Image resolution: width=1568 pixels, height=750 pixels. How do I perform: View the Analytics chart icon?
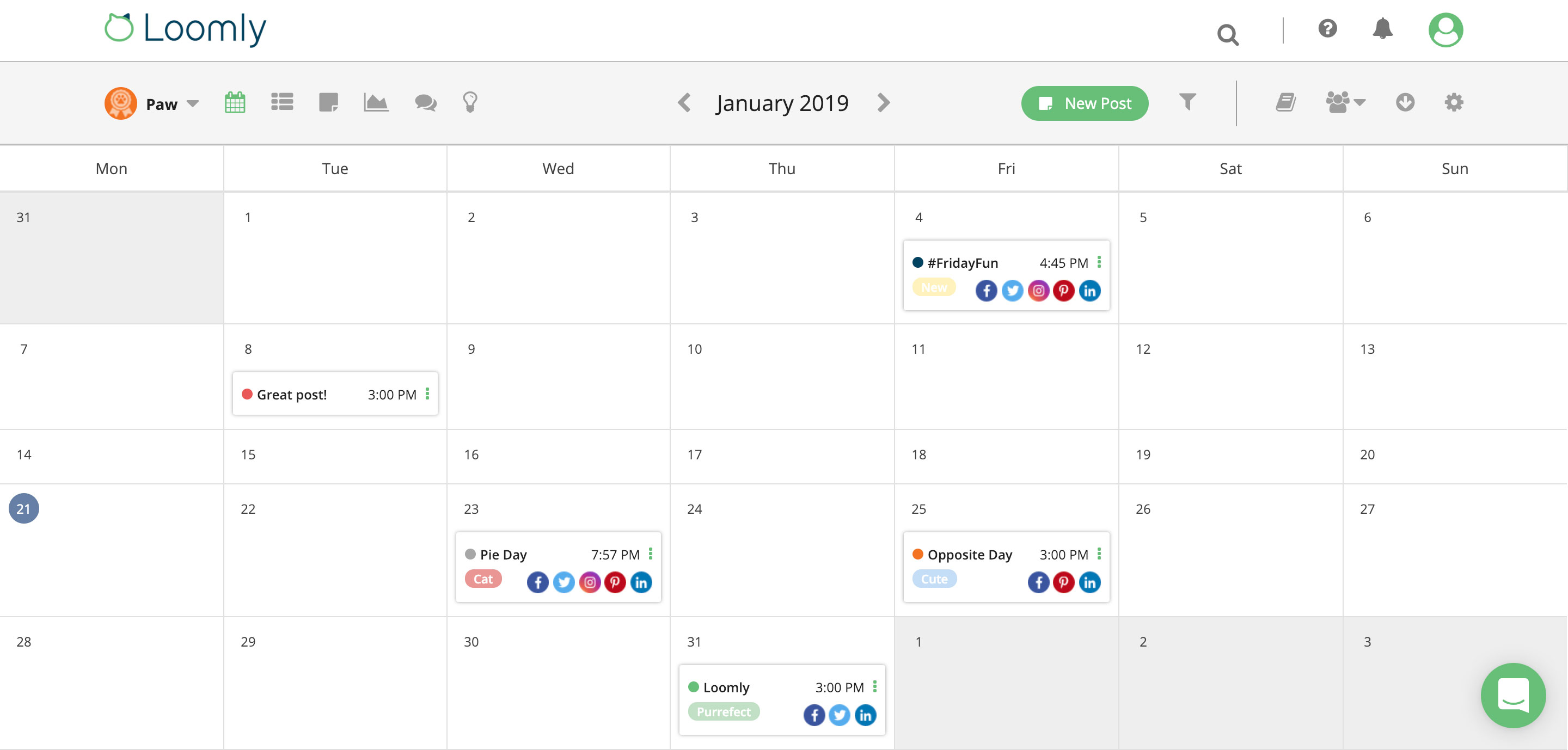[375, 102]
